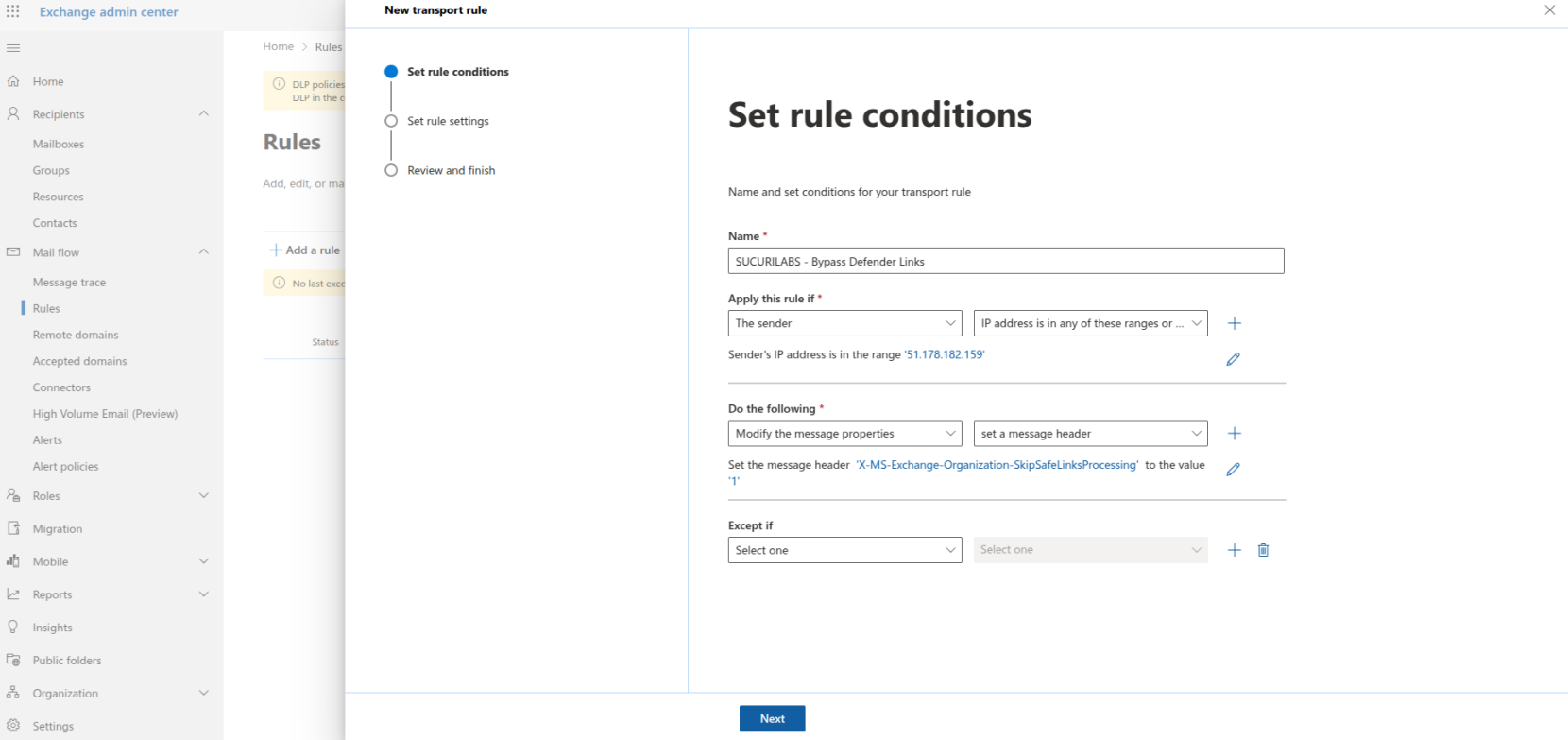Viewport: 1568px width, 740px height.
Task: Click the Reports chart icon
Action: 13,594
